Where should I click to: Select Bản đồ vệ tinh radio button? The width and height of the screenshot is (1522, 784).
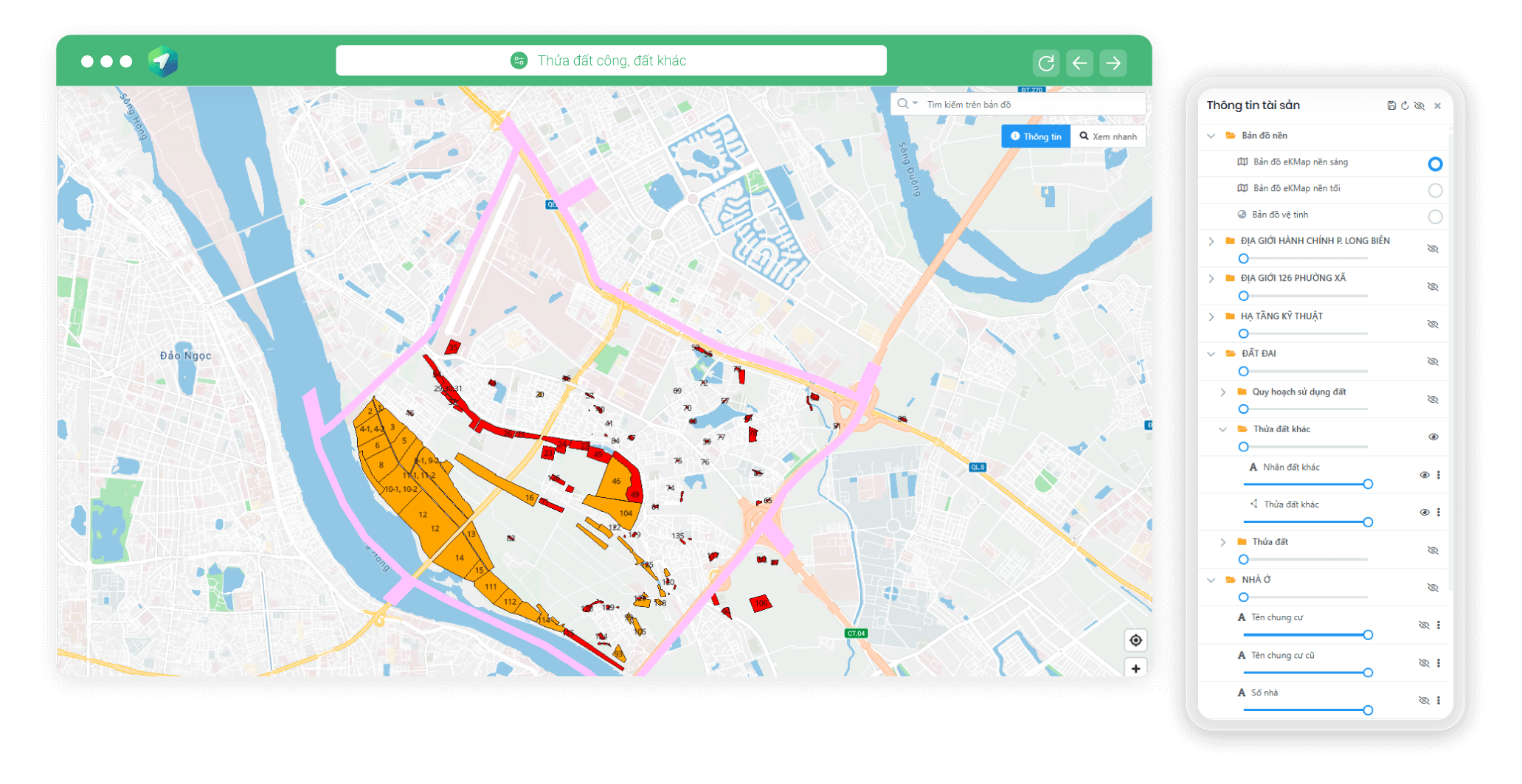pyautogui.click(x=1435, y=217)
